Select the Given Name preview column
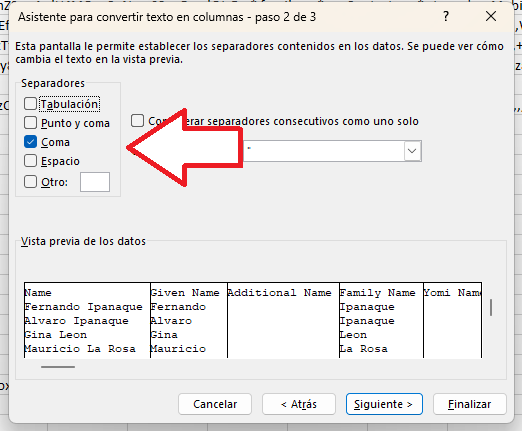Screen dimensions: 522x431 189,321
